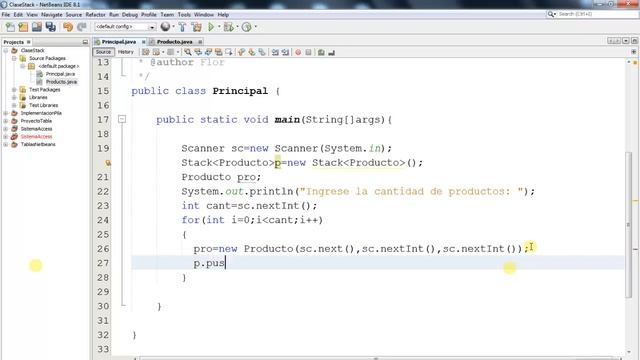Open the Refactor menu
The width and height of the screenshot is (640, 360).
point(96,15)
